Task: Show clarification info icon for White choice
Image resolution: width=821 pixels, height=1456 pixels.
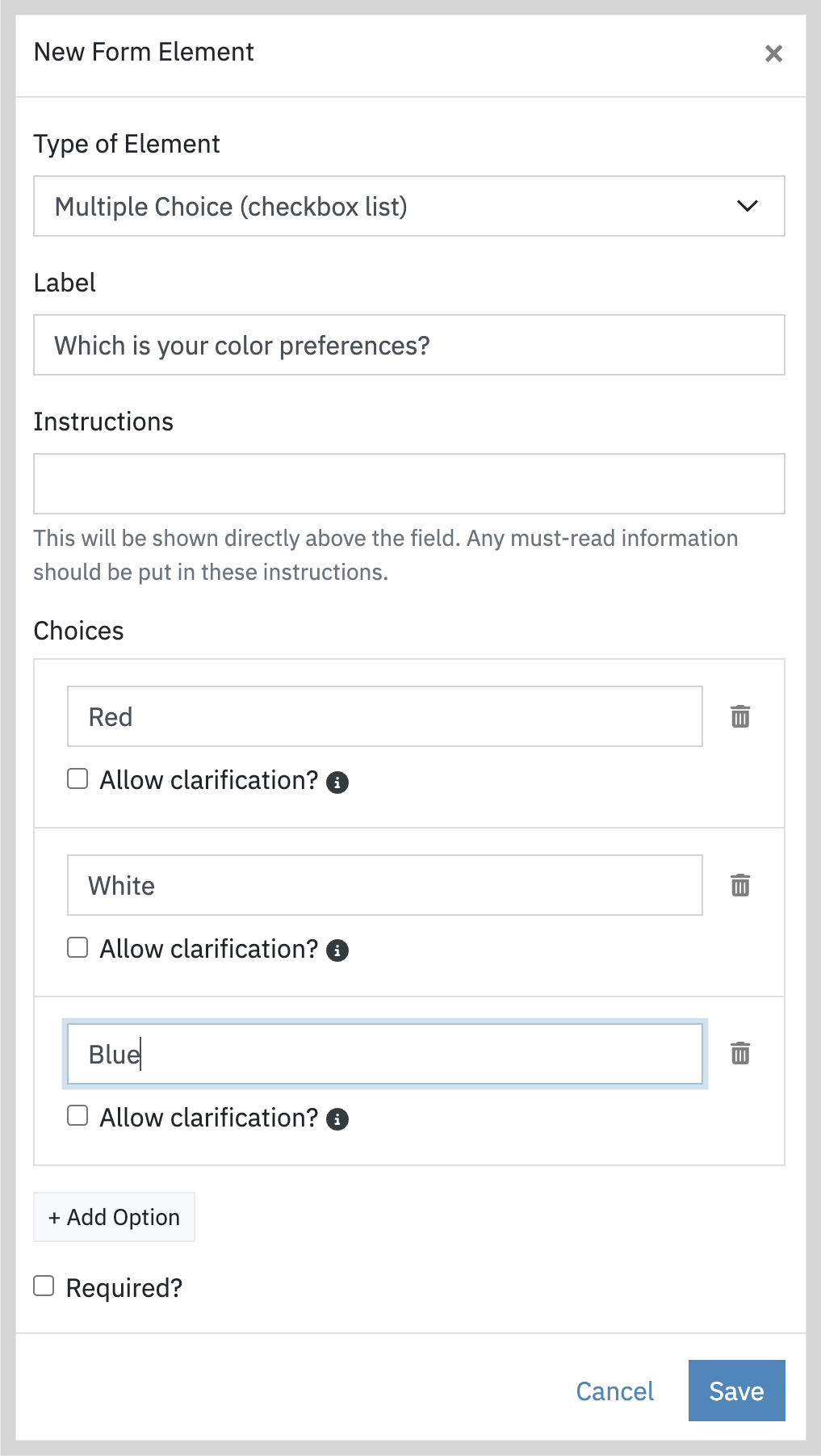Action: [x=337, y=950]
